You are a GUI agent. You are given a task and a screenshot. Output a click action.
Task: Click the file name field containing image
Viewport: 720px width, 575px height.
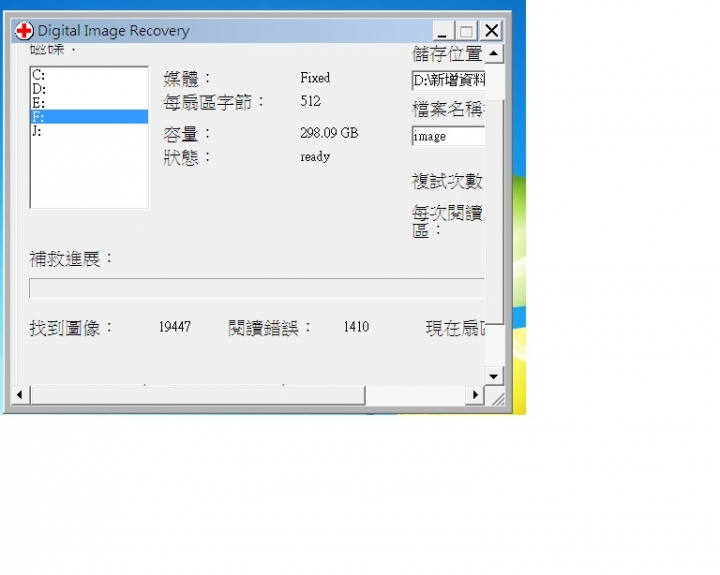point(448,136)
